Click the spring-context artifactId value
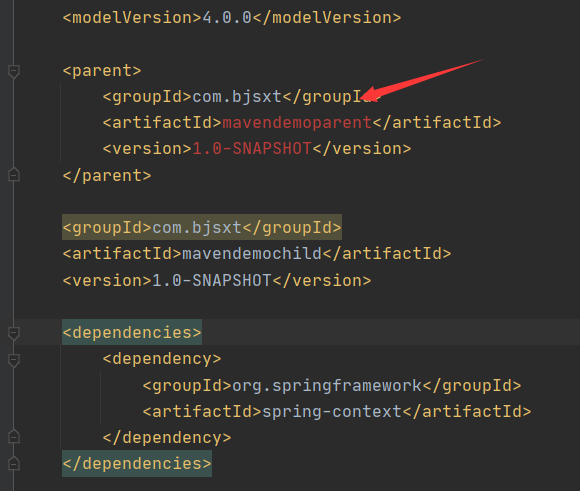 (332, 411)
